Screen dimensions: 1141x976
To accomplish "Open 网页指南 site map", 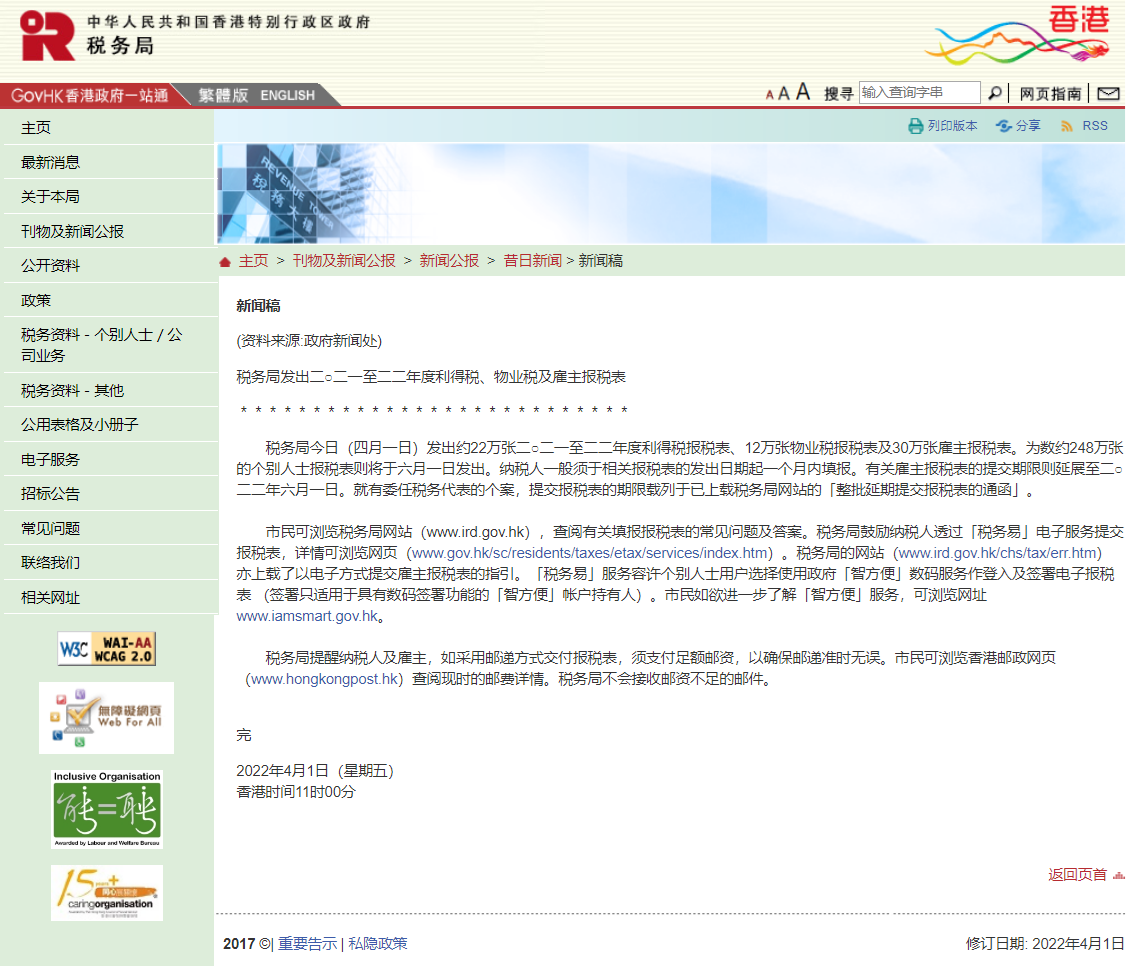I will 1050,94.
